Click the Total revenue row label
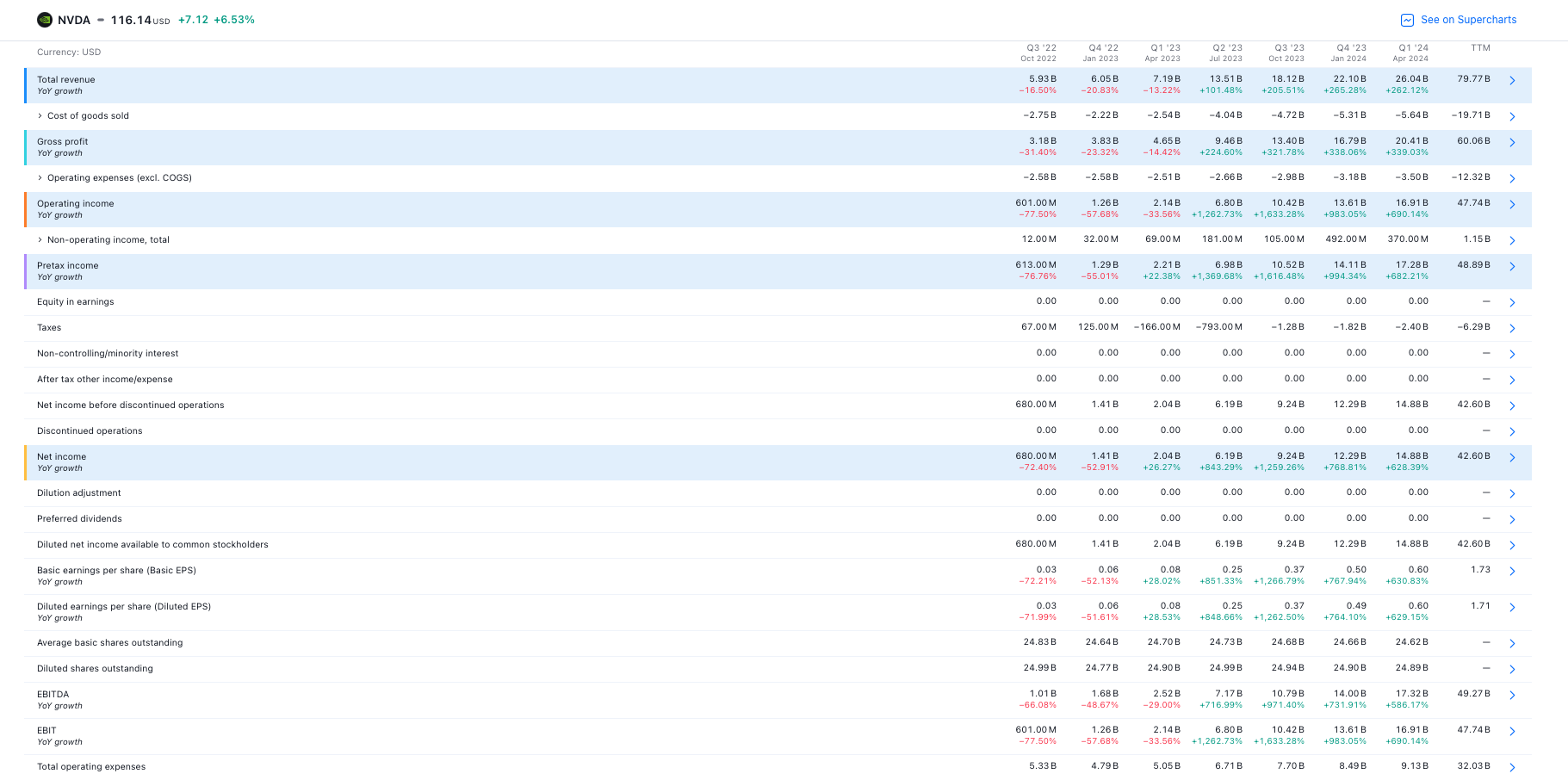The height and width of the screenshot is (780, 1568). click(x=66, y=79)
